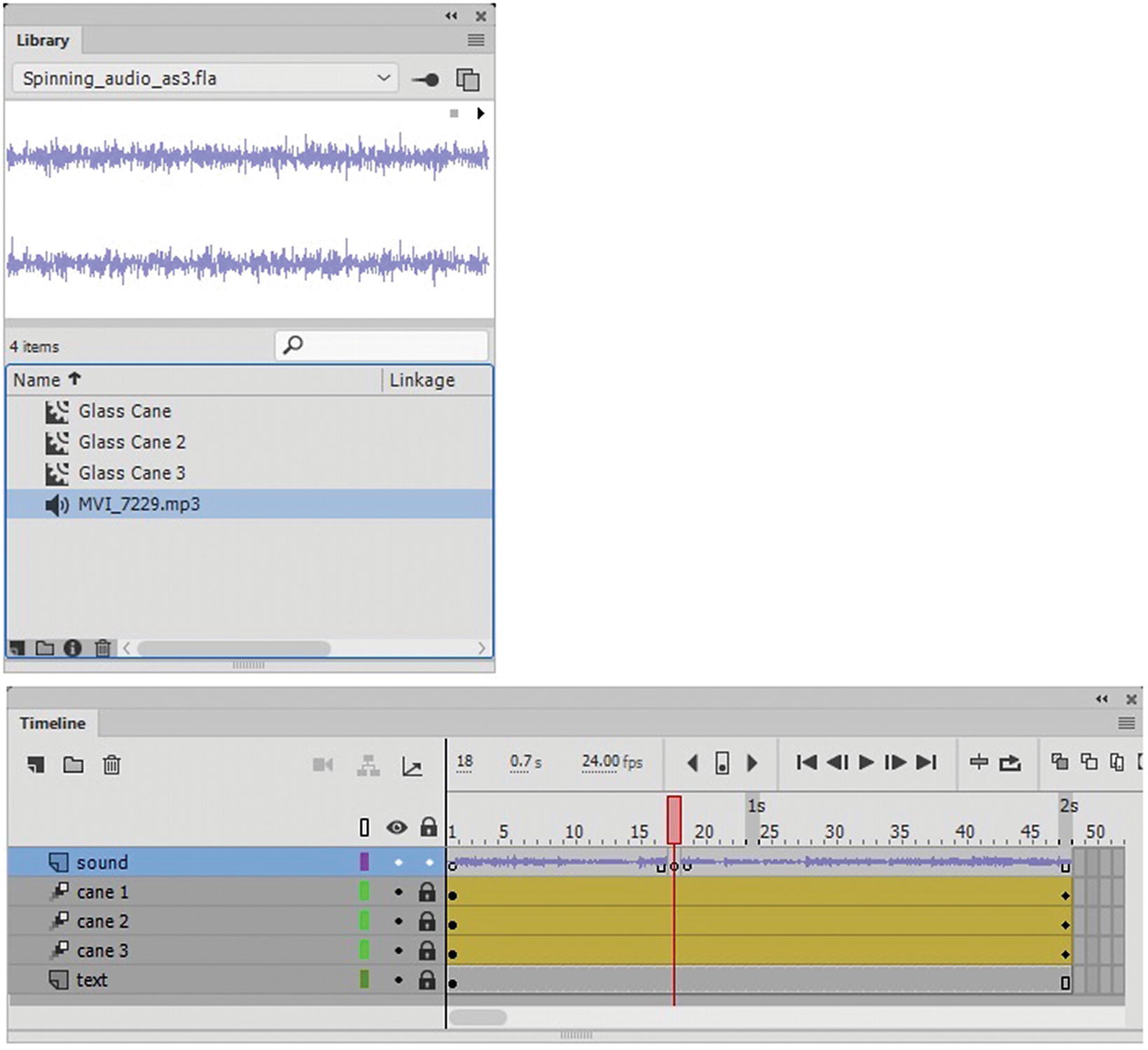
Task: Open properties info for selected library item
Action: (73, 648)
